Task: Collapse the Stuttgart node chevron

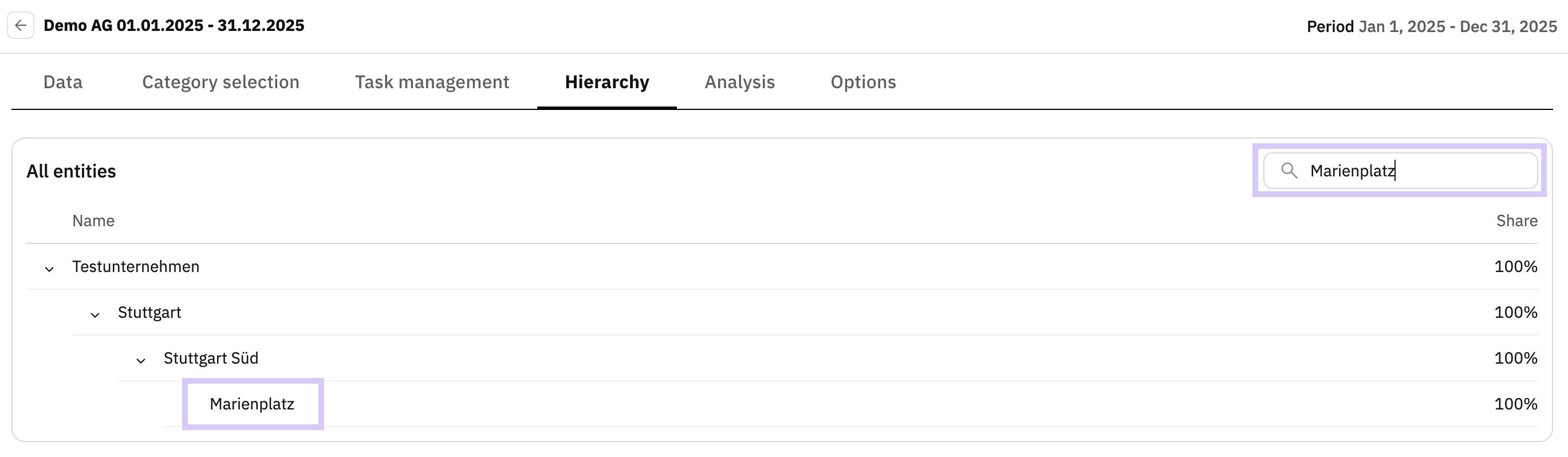Action: pos(95,314)
